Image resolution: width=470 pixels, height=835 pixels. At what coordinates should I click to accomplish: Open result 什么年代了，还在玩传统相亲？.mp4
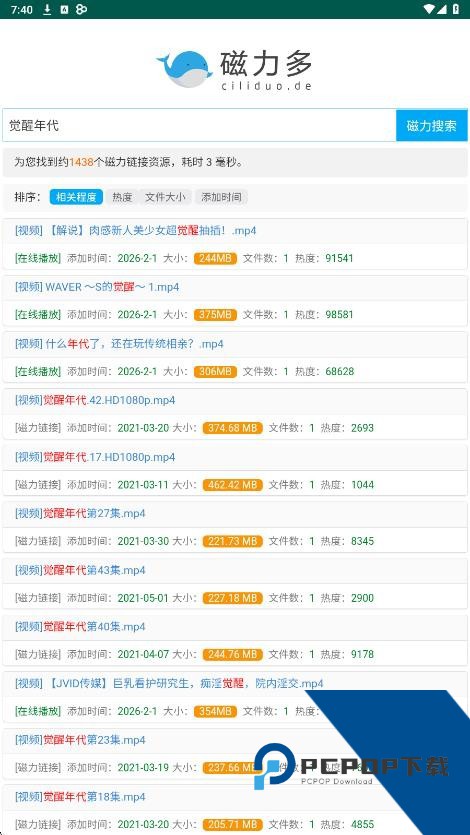[x=119, y=344]
